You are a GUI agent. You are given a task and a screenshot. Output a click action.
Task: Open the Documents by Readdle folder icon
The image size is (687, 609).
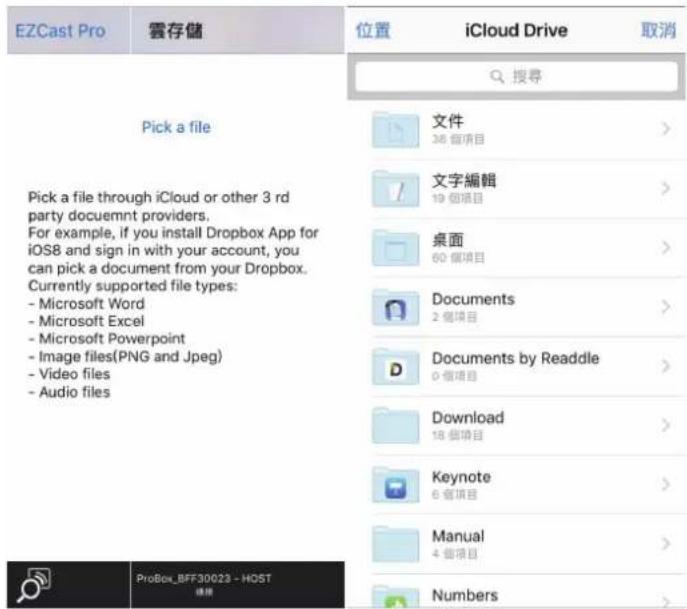click(x=396, y=367)
